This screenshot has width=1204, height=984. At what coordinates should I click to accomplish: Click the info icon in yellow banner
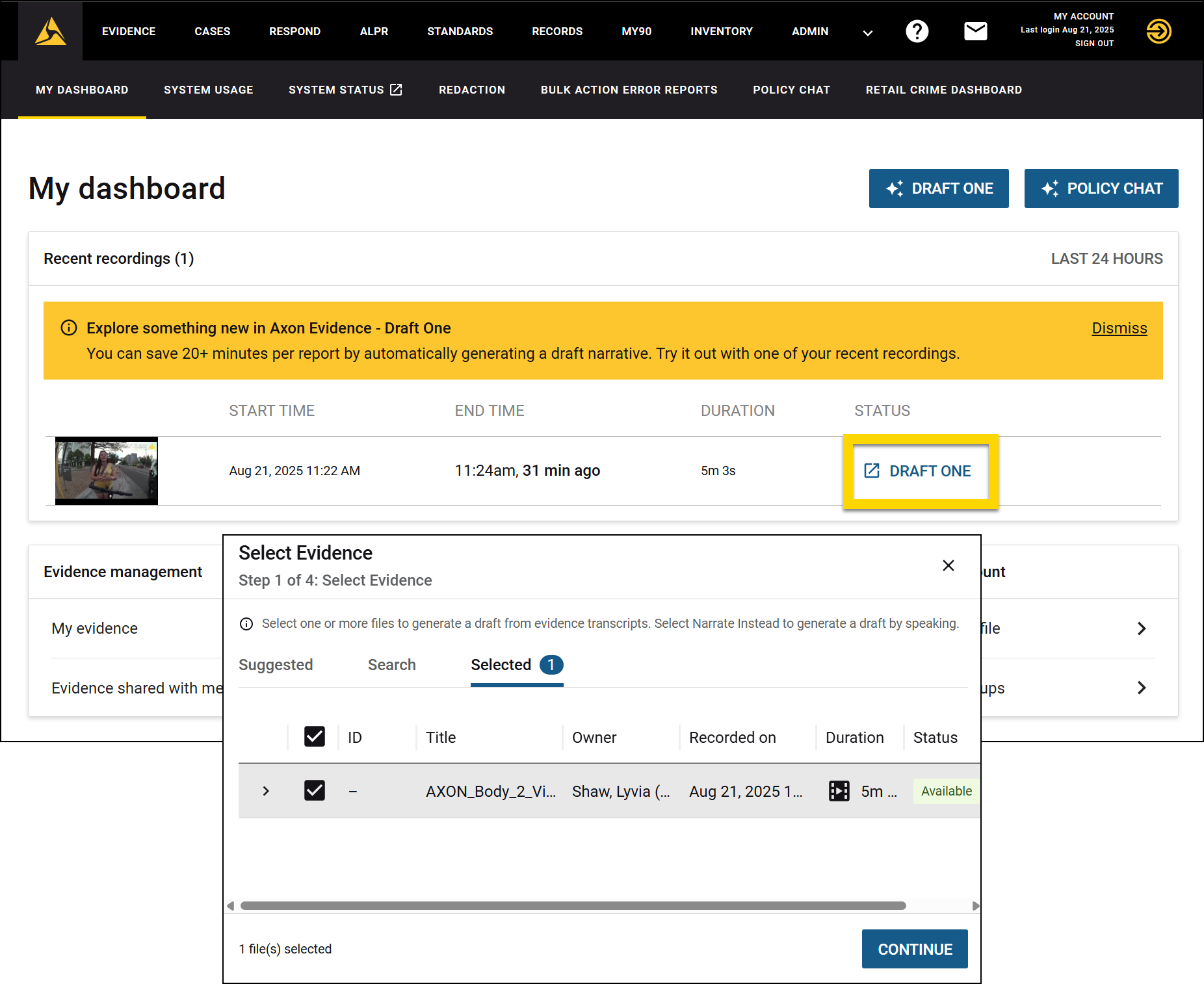[x=69, y=328]
